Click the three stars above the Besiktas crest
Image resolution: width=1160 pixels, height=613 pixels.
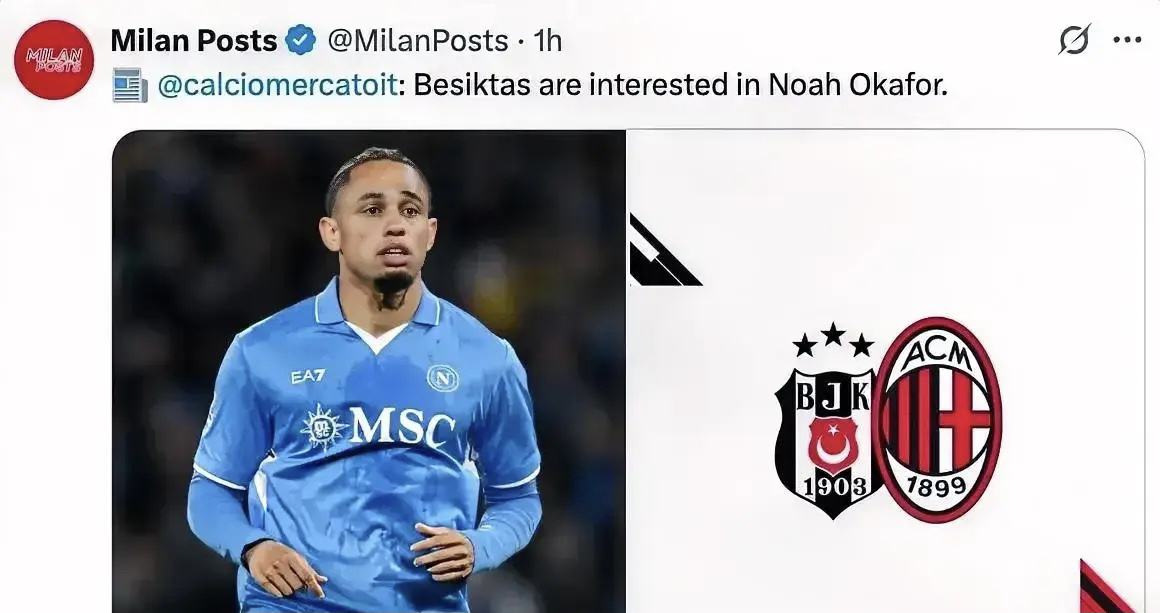pyautogui.click(x=832, y=340)
